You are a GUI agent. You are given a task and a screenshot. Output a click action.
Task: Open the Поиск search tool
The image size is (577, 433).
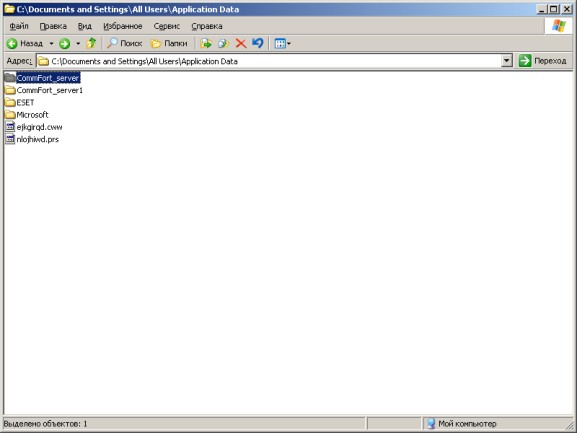[x=125, y=43]
